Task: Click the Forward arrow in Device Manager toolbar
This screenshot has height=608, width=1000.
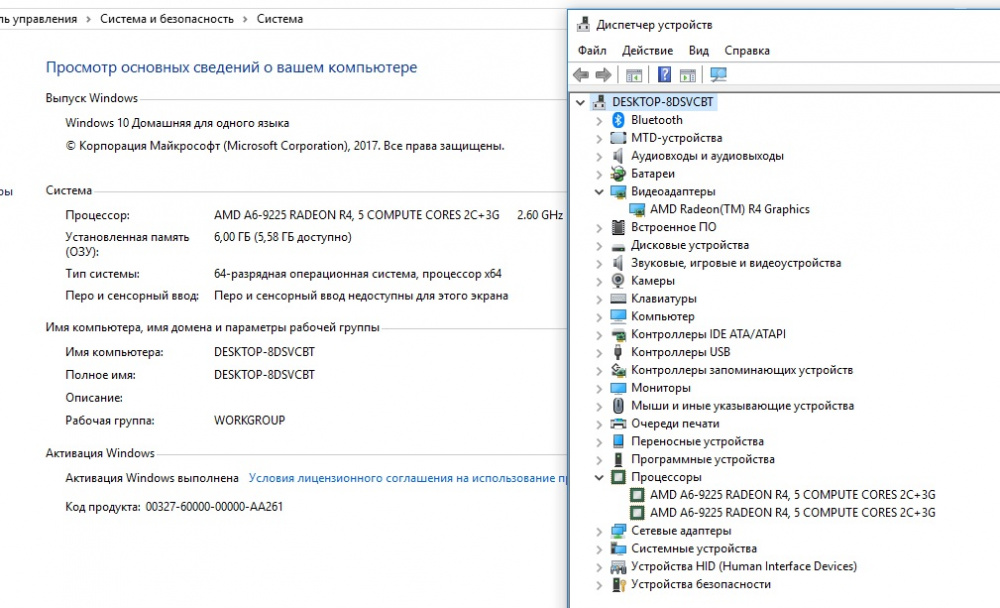Action: point(603,75)
